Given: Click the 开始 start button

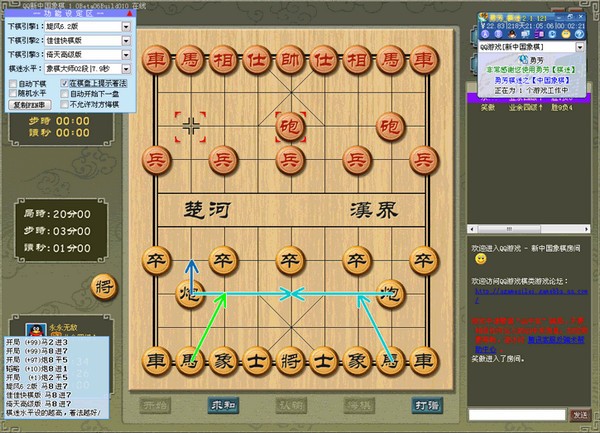Looking at the screenshot, I should pyautogui.click(x=155, y=405).
